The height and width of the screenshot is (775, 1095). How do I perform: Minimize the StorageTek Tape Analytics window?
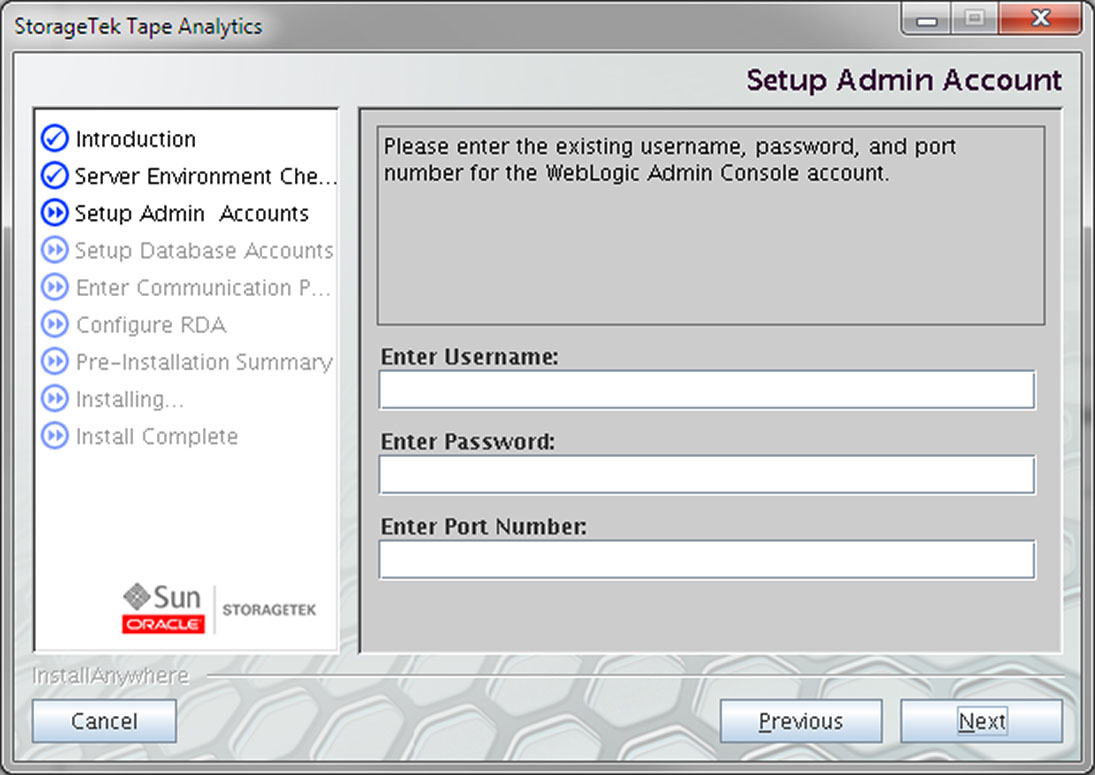[927, 20]
